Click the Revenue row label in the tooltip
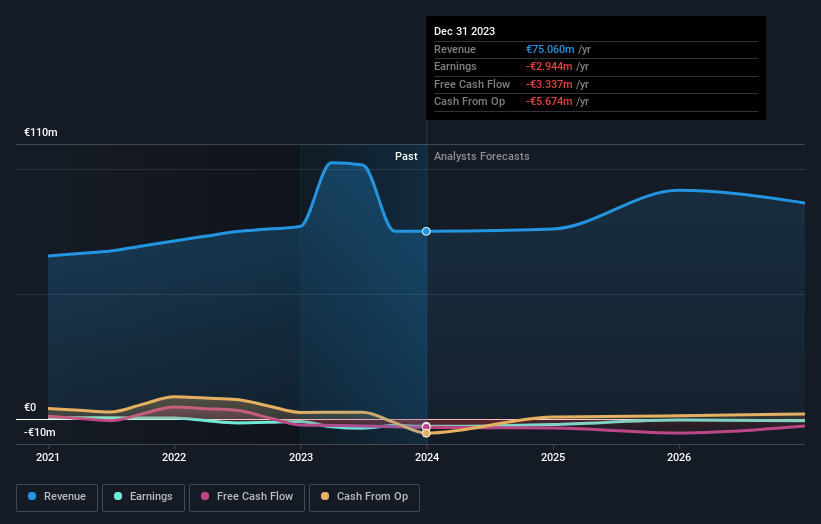The image size is (821, 524). pyautogui.click(x=455, y=49)
